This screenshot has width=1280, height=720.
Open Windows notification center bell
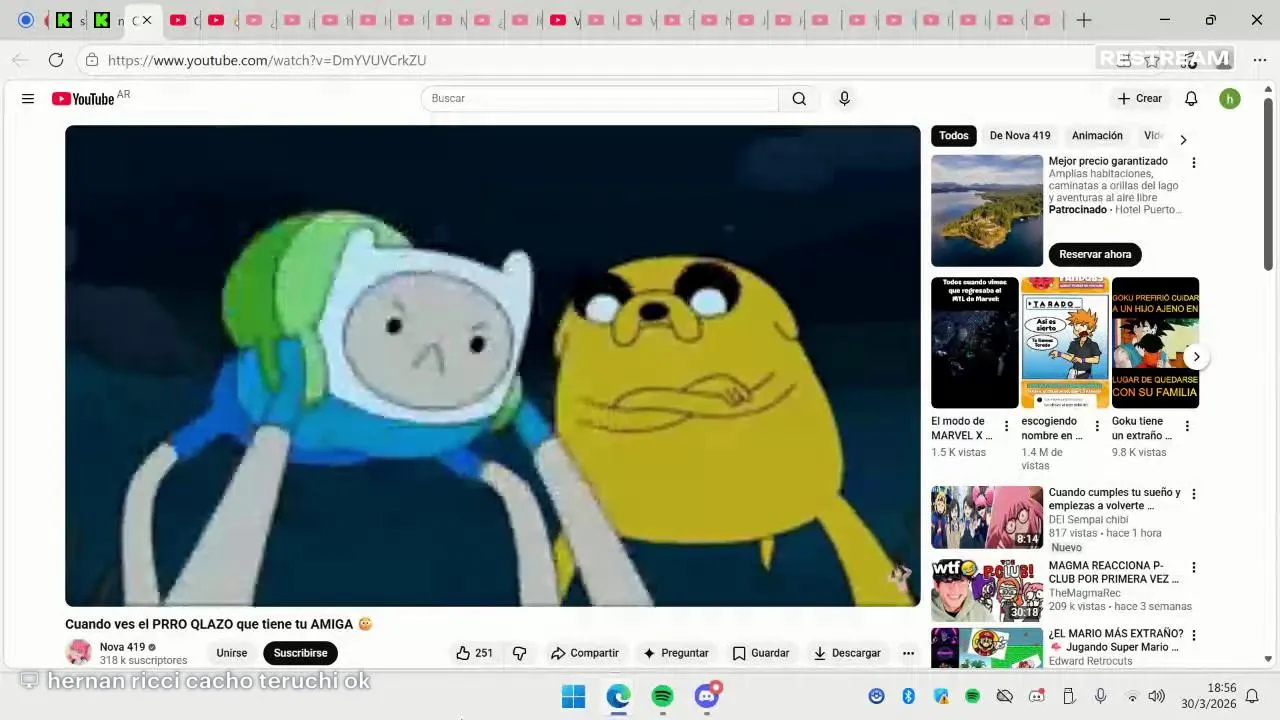pos(1252,696)
